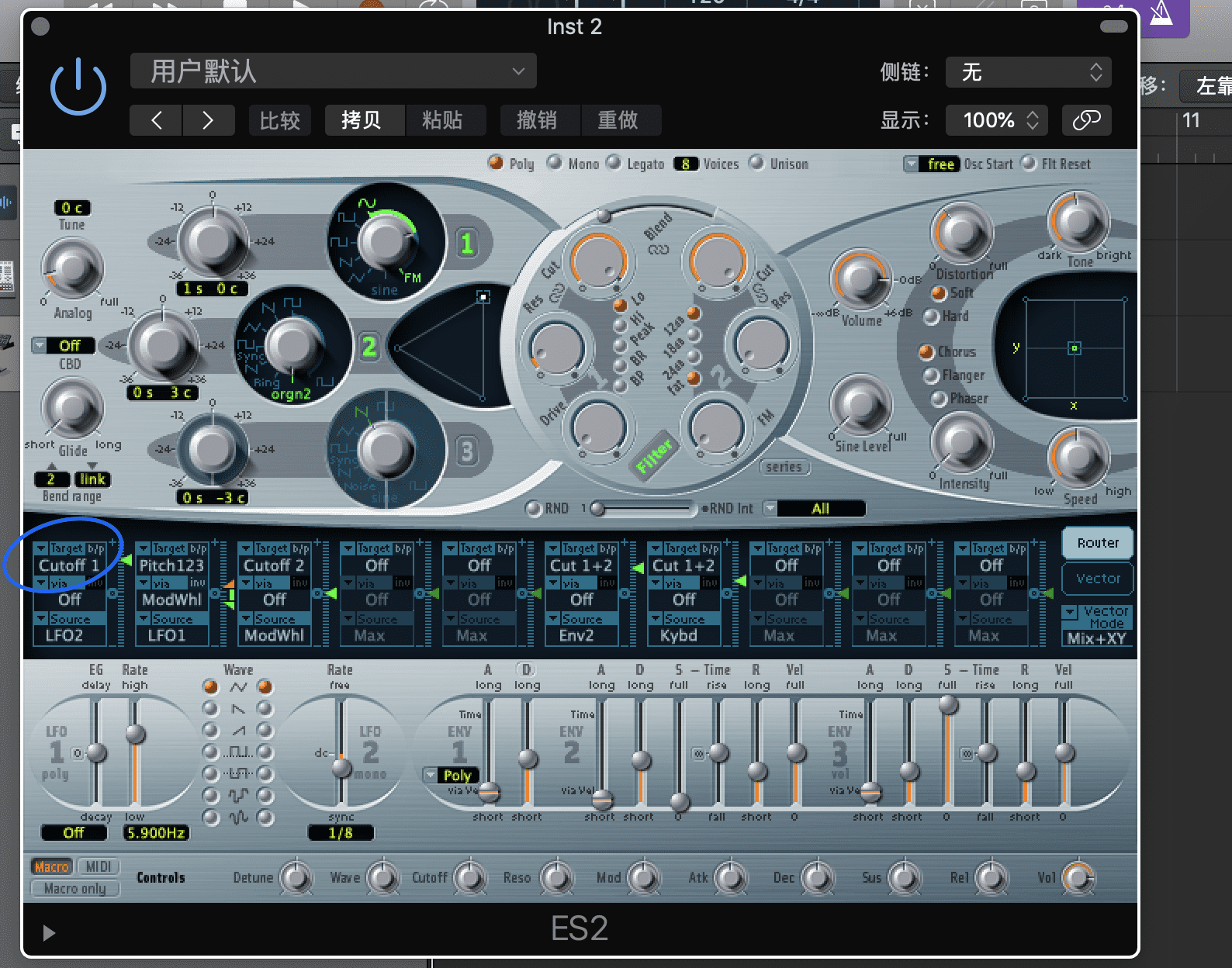Click the LFO 1 Rate slider
This screenshot has width=1232, height=968.
point(135,752)
